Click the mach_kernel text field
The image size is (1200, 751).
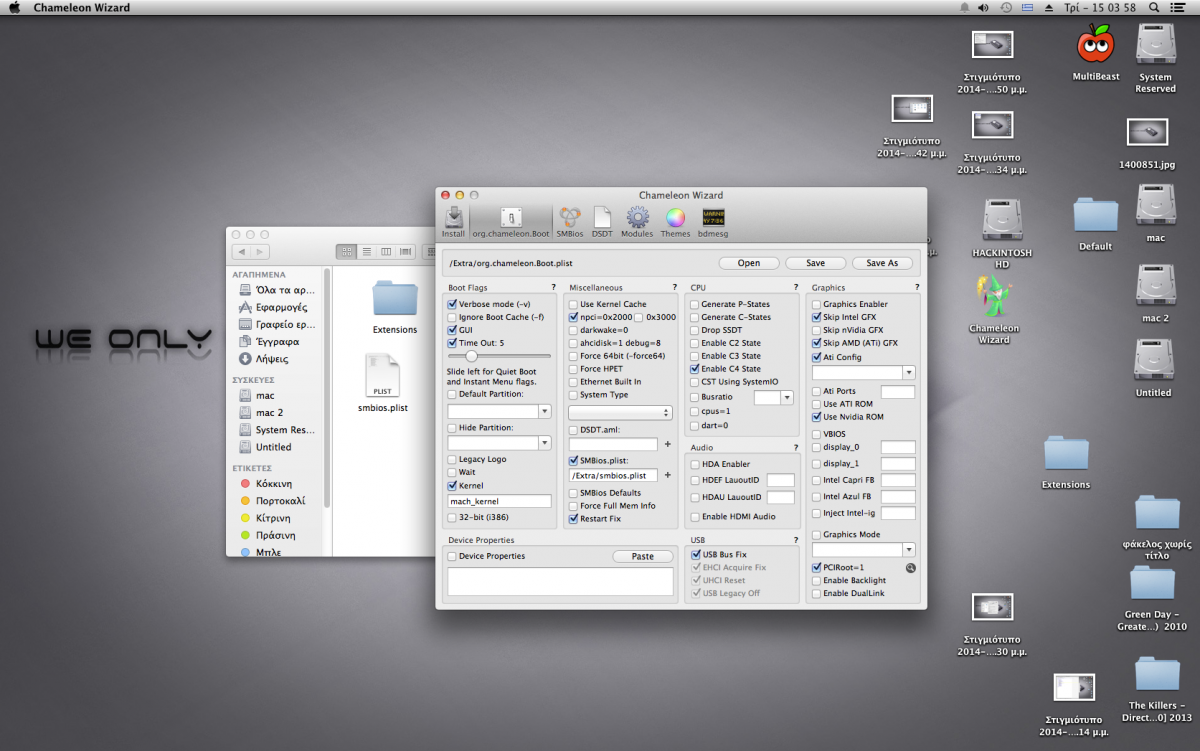pos(499,501)
